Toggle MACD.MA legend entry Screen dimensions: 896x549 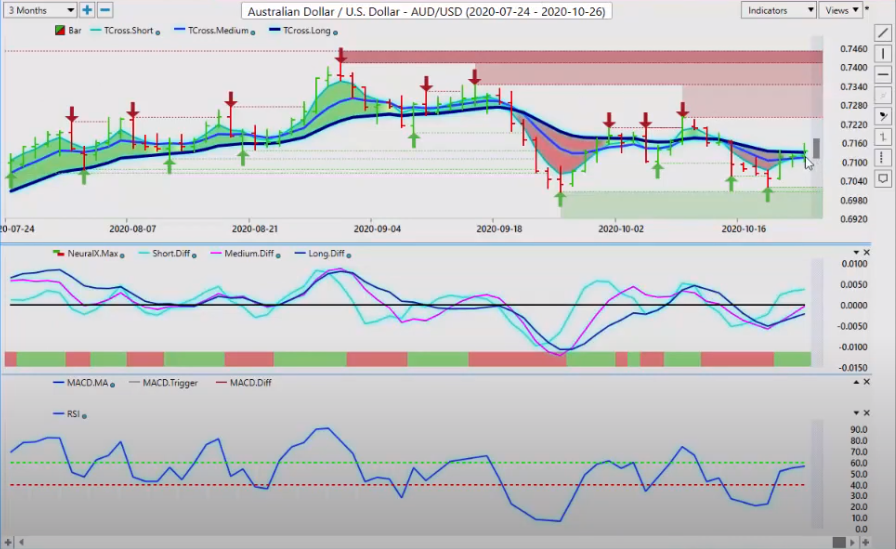[81, 383]
